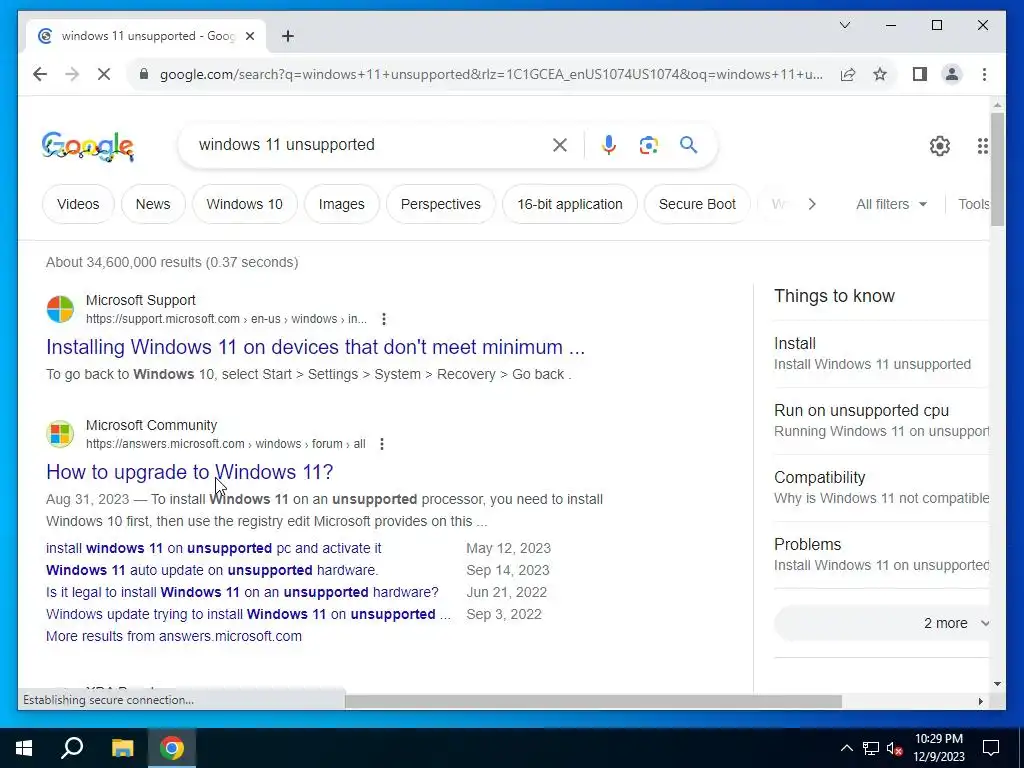Expand the All filters dropdown
The image size is (1024, 768).
[891, 204]
